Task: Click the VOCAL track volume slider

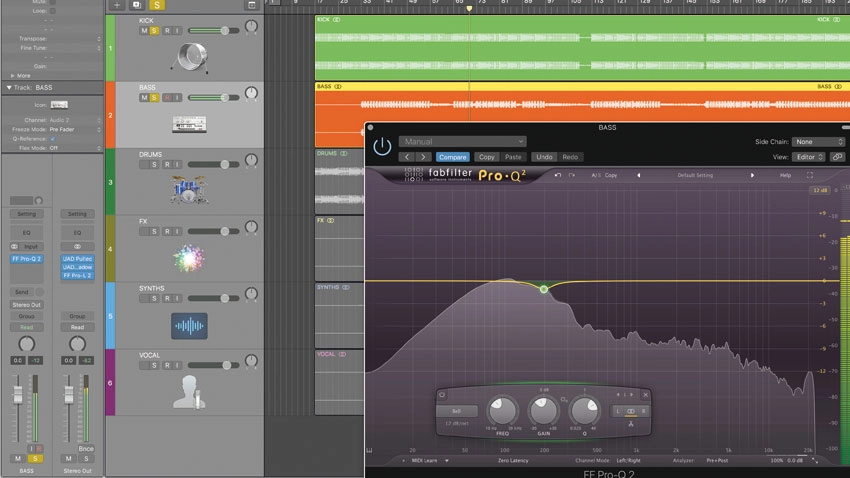Action: click(x=214, y=365)
